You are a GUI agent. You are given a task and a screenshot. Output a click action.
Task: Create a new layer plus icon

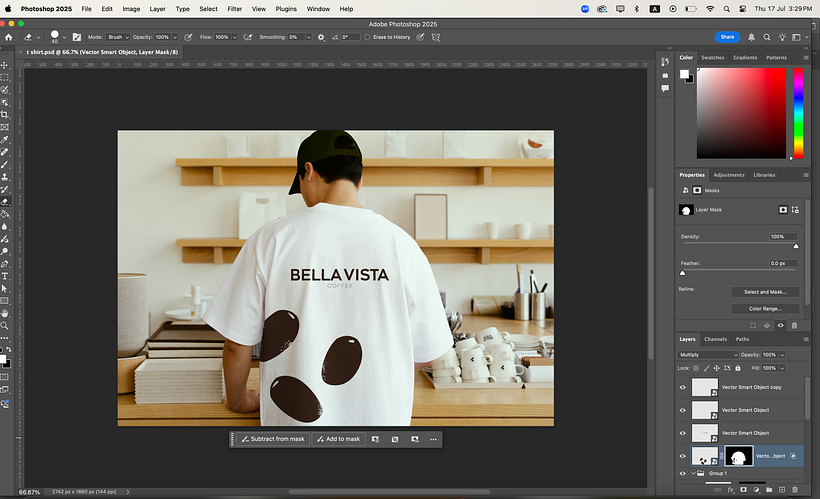[x=782, y=490]
